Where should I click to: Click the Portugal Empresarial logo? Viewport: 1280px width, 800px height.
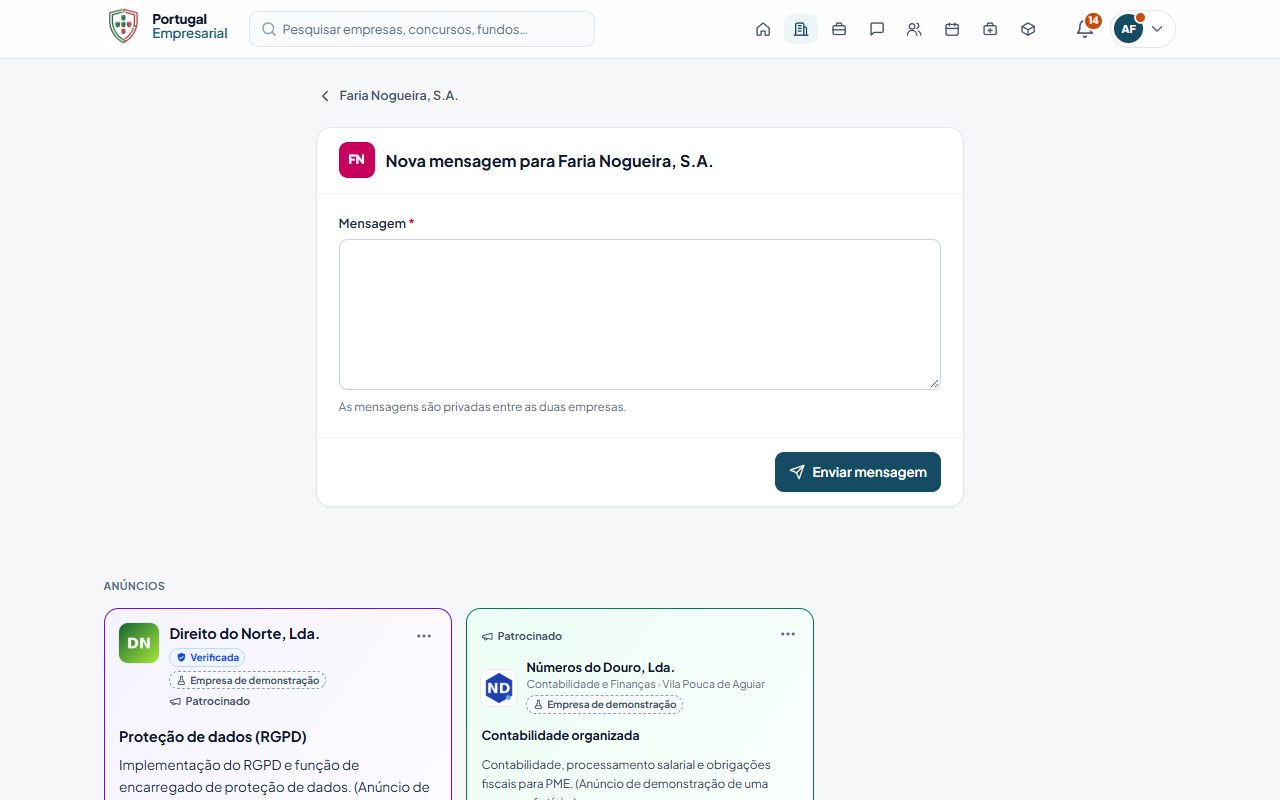tap(168, 26)
